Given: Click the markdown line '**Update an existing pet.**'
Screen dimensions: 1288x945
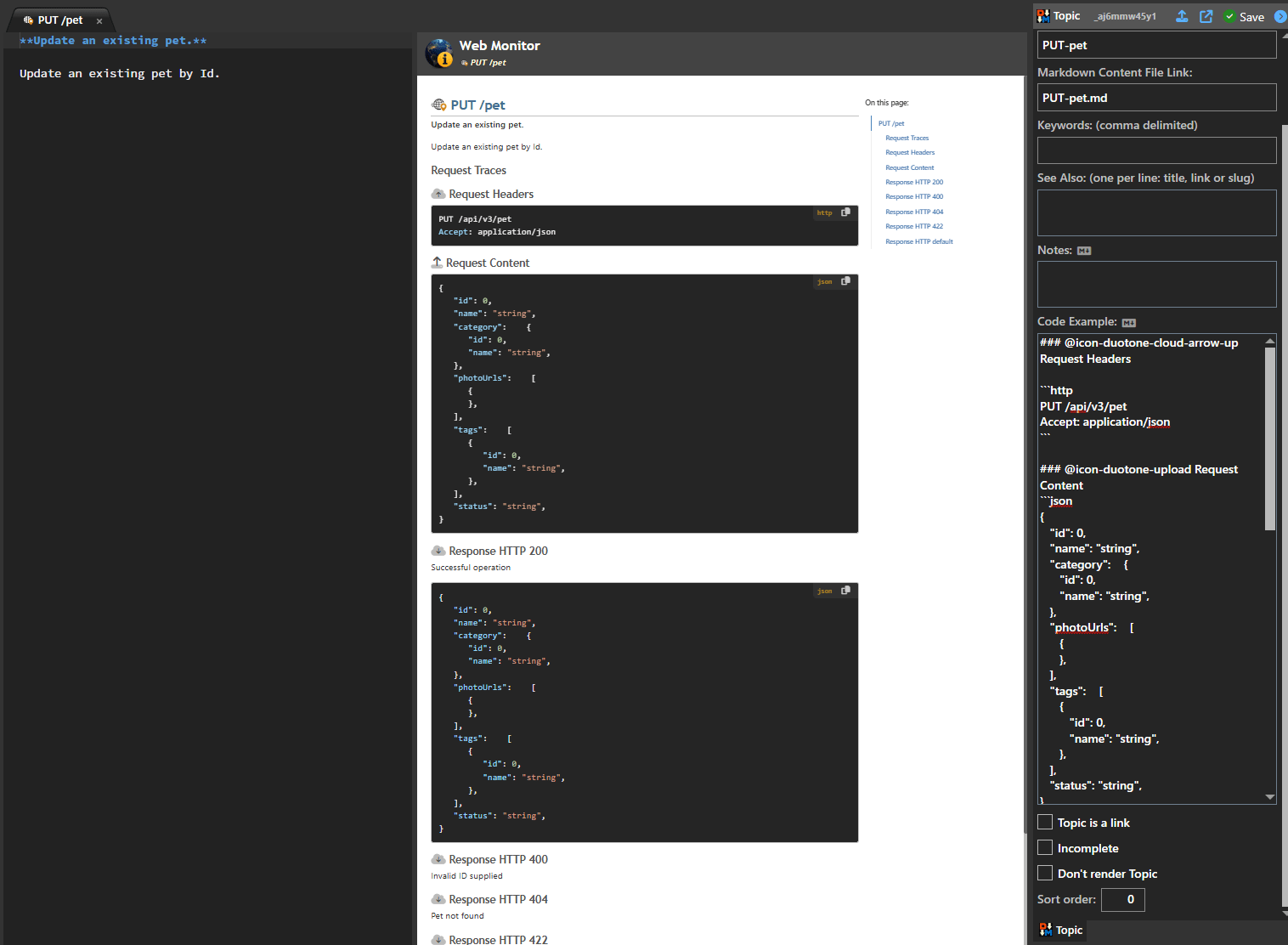Looking at the screenshot, I should tap(113, 41).
